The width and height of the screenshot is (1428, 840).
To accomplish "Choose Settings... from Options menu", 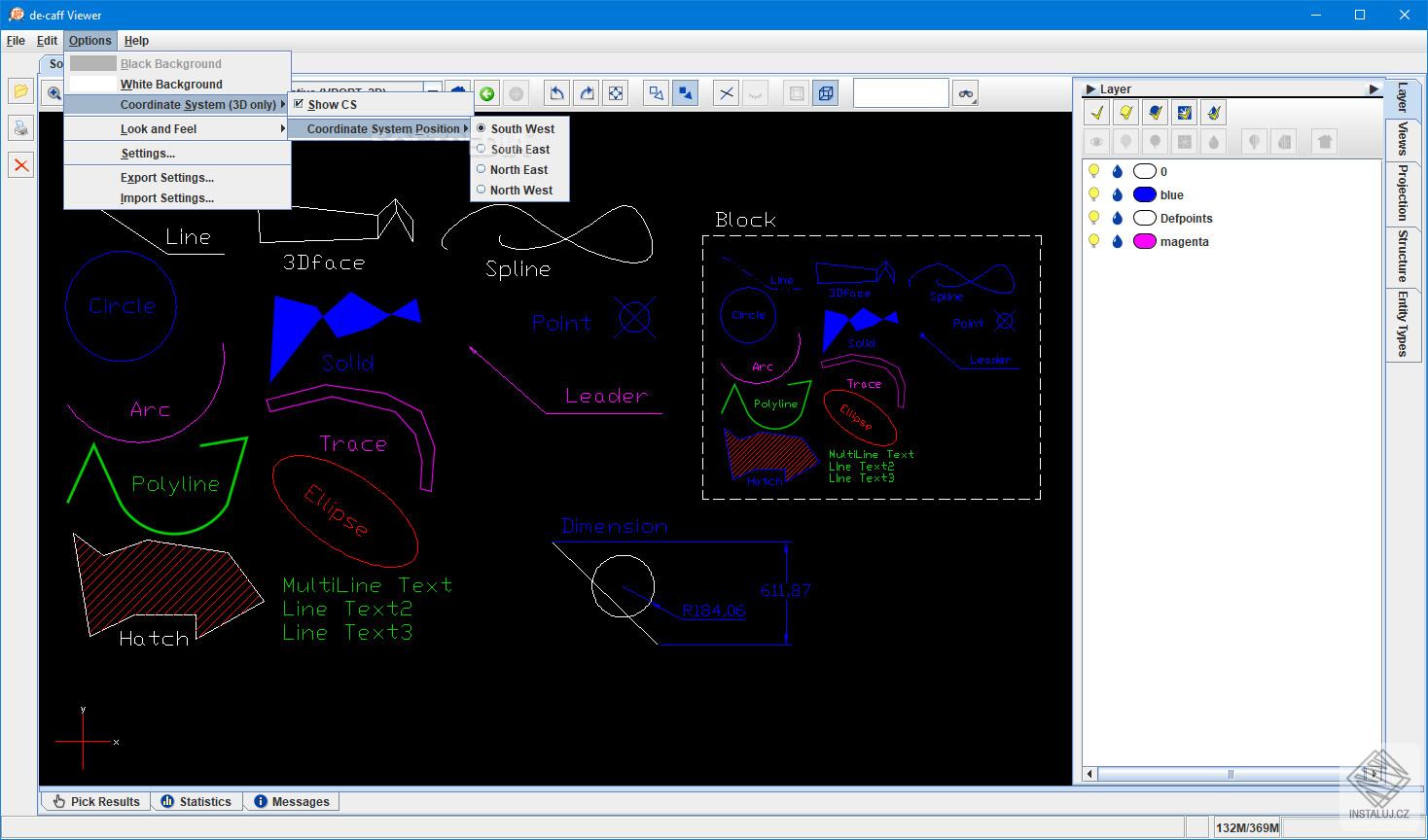I will [x=177, y=154].
